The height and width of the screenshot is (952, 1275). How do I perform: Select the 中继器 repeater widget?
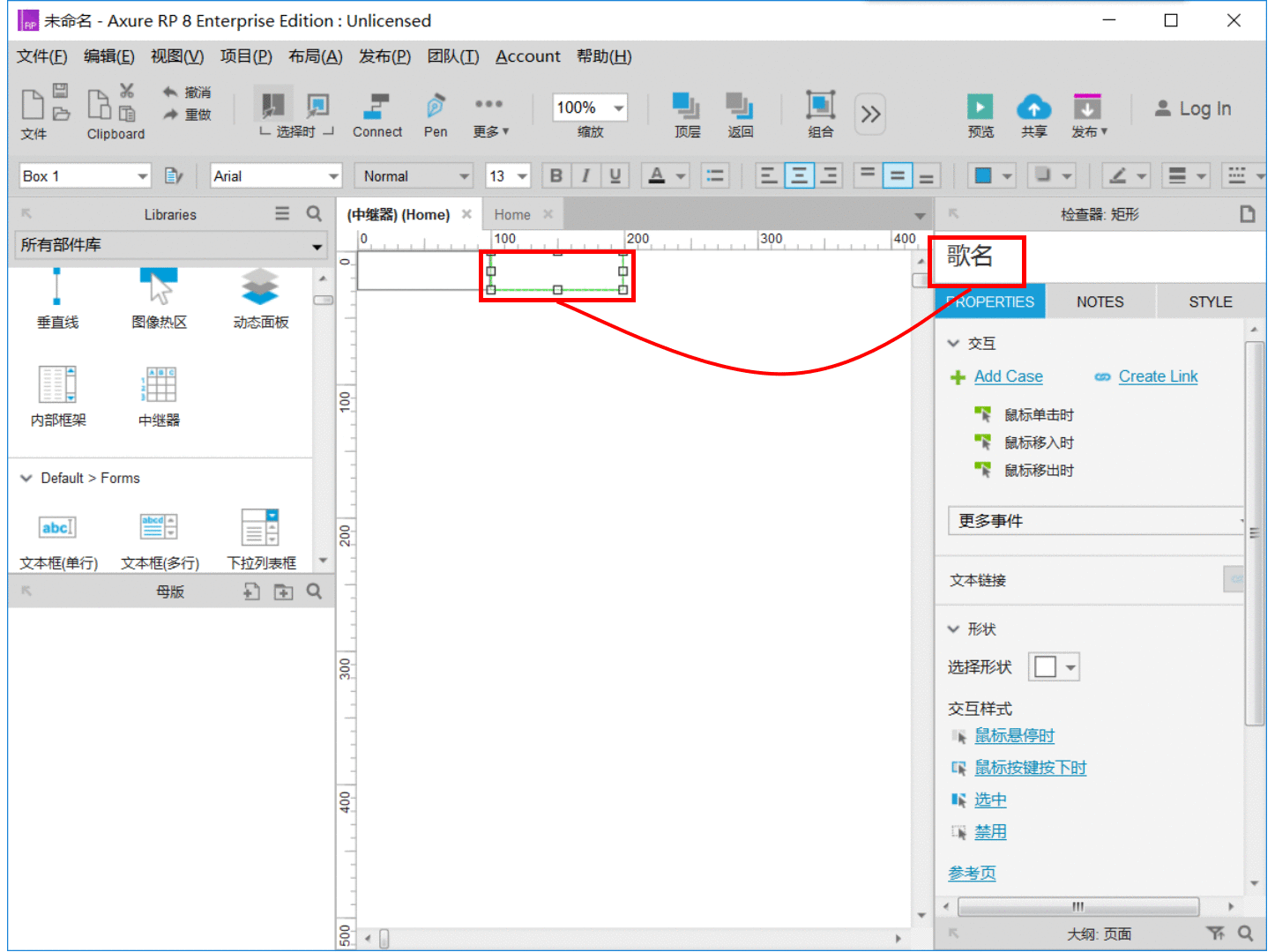click(x=159, y=397)
